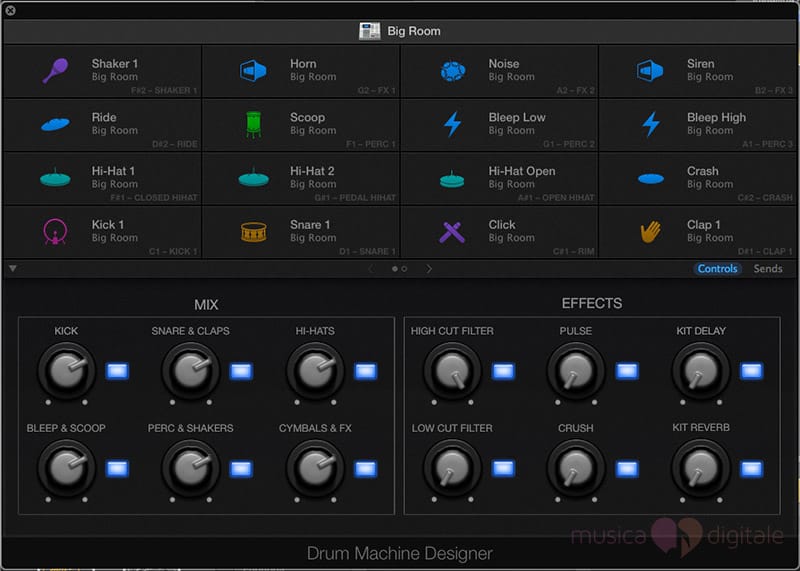The width and height of the screenshot is (800, 571).
Task: Click the Clap 1 hand icon
Action: point(651,232)
